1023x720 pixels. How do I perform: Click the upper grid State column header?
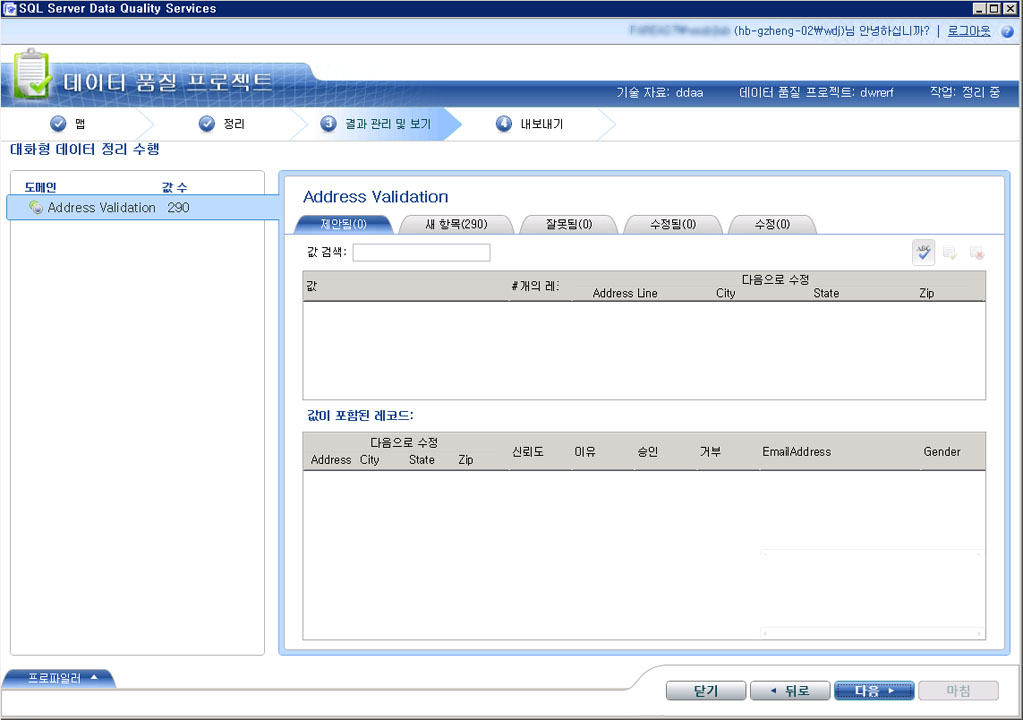pyautogui.click(x=826, y=293)
